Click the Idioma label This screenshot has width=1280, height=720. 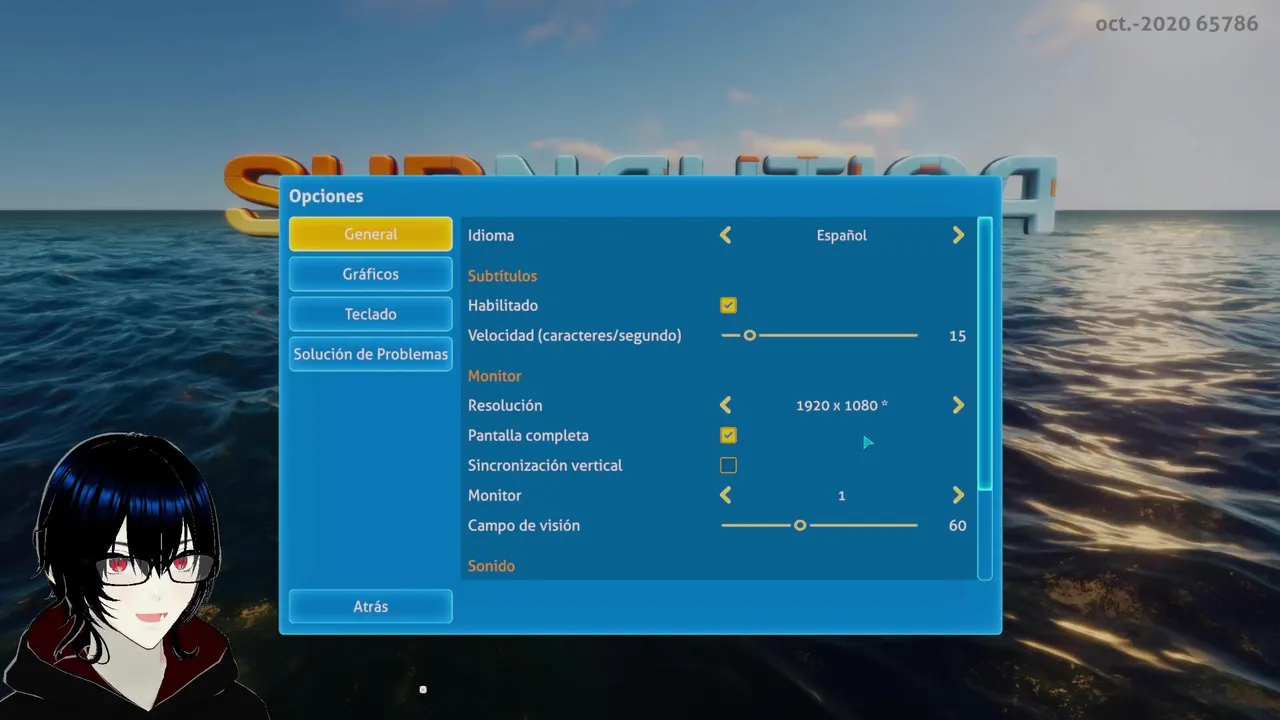tap(491, 235)
